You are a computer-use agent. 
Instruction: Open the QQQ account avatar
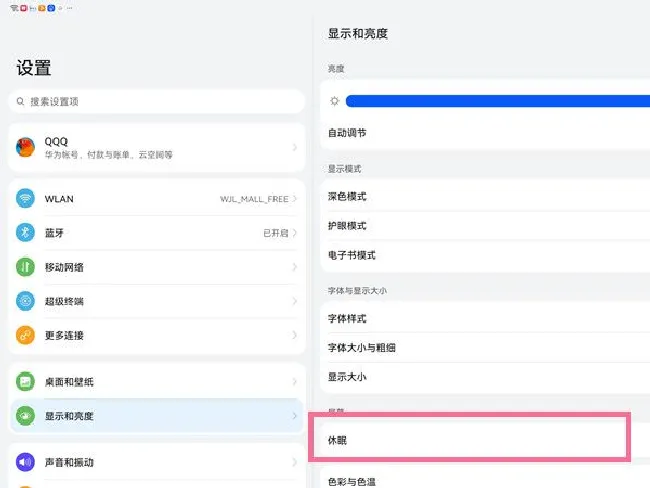point(25,147)
